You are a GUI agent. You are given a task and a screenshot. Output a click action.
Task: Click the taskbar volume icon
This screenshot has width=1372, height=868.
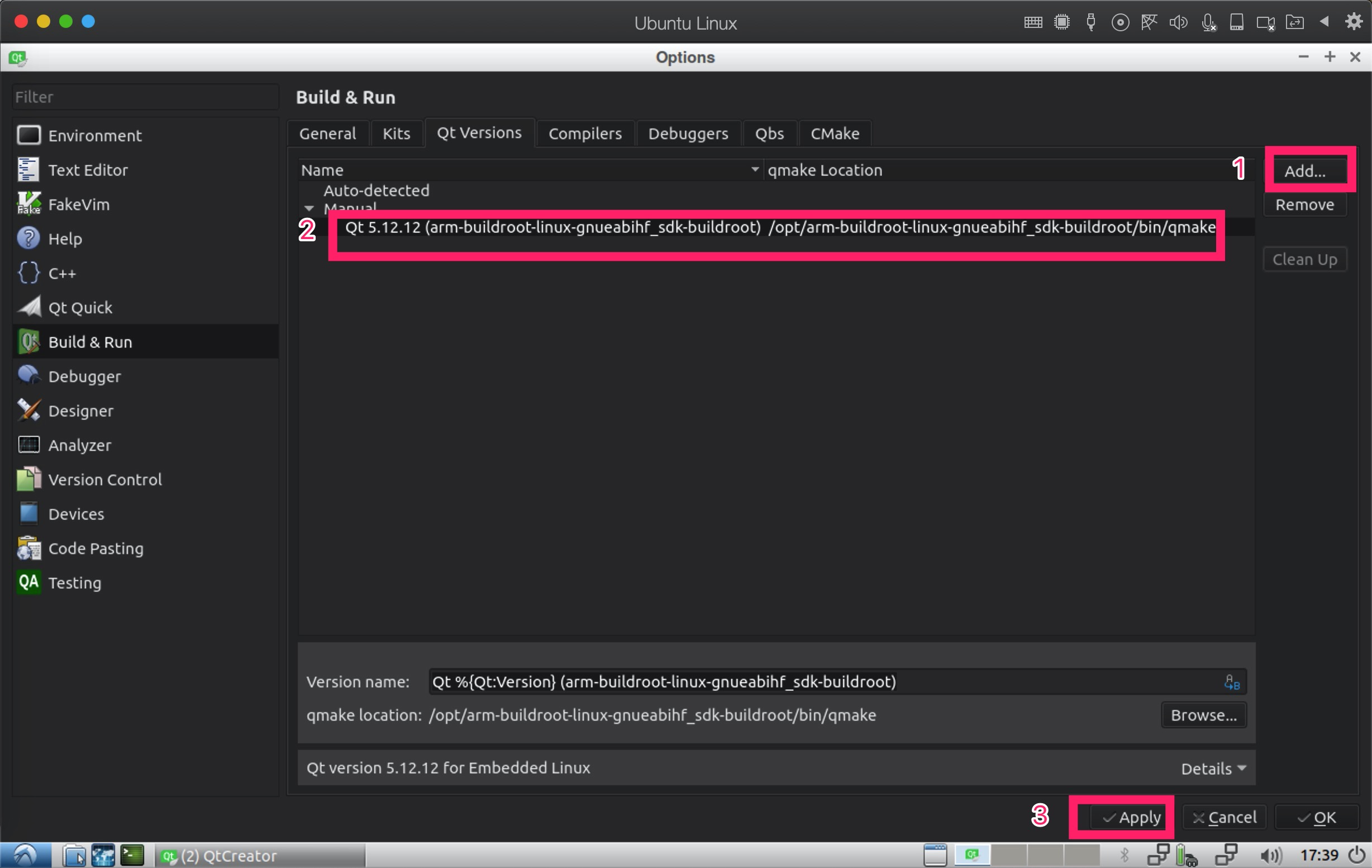click(x=1270, y=856)
